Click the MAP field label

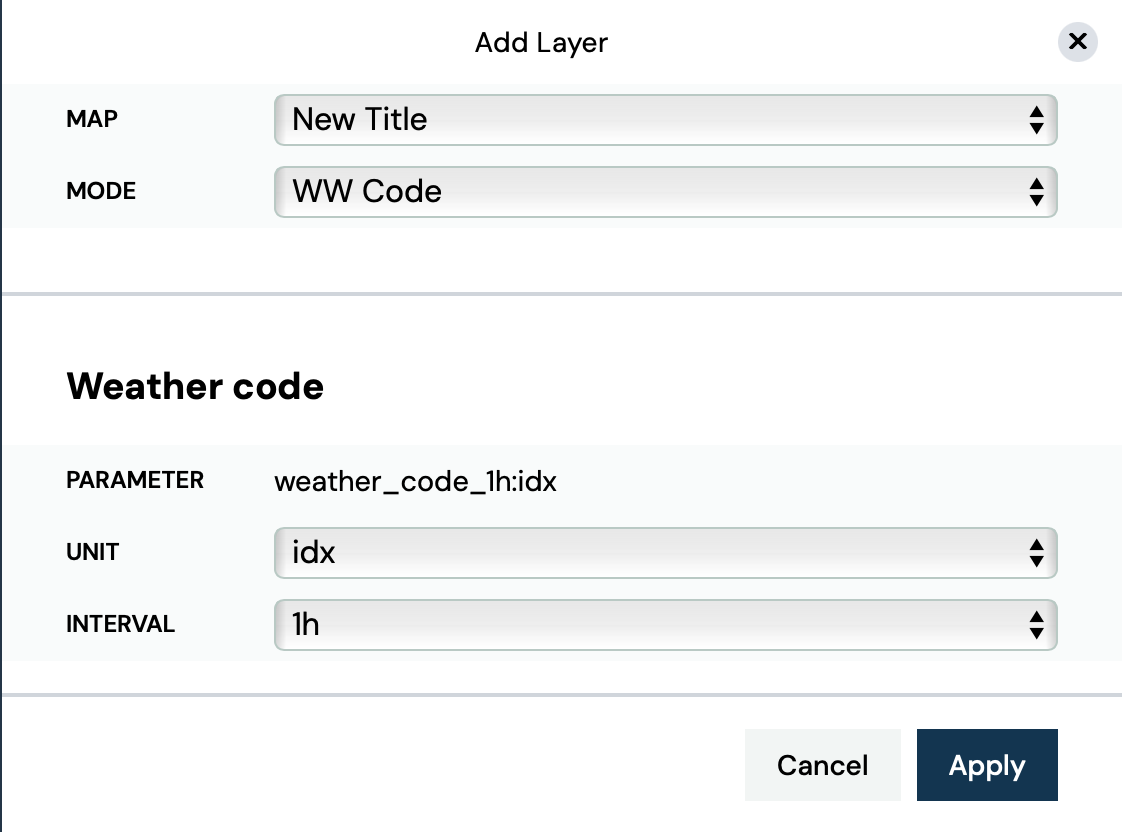pos(92,119)
